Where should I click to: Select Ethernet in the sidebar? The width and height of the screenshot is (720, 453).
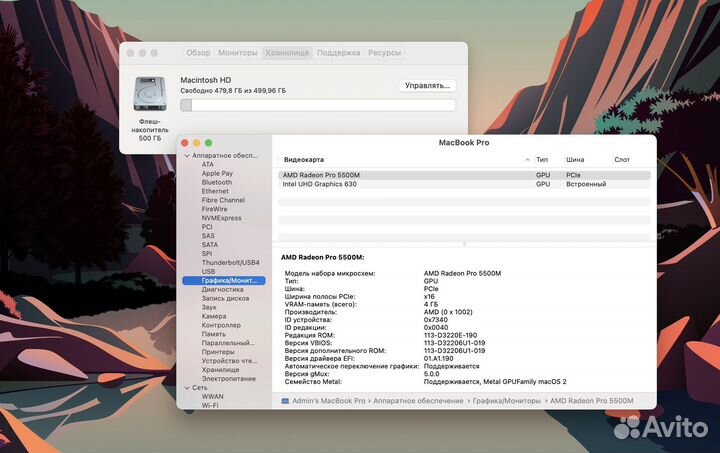(x=215, y=191)
